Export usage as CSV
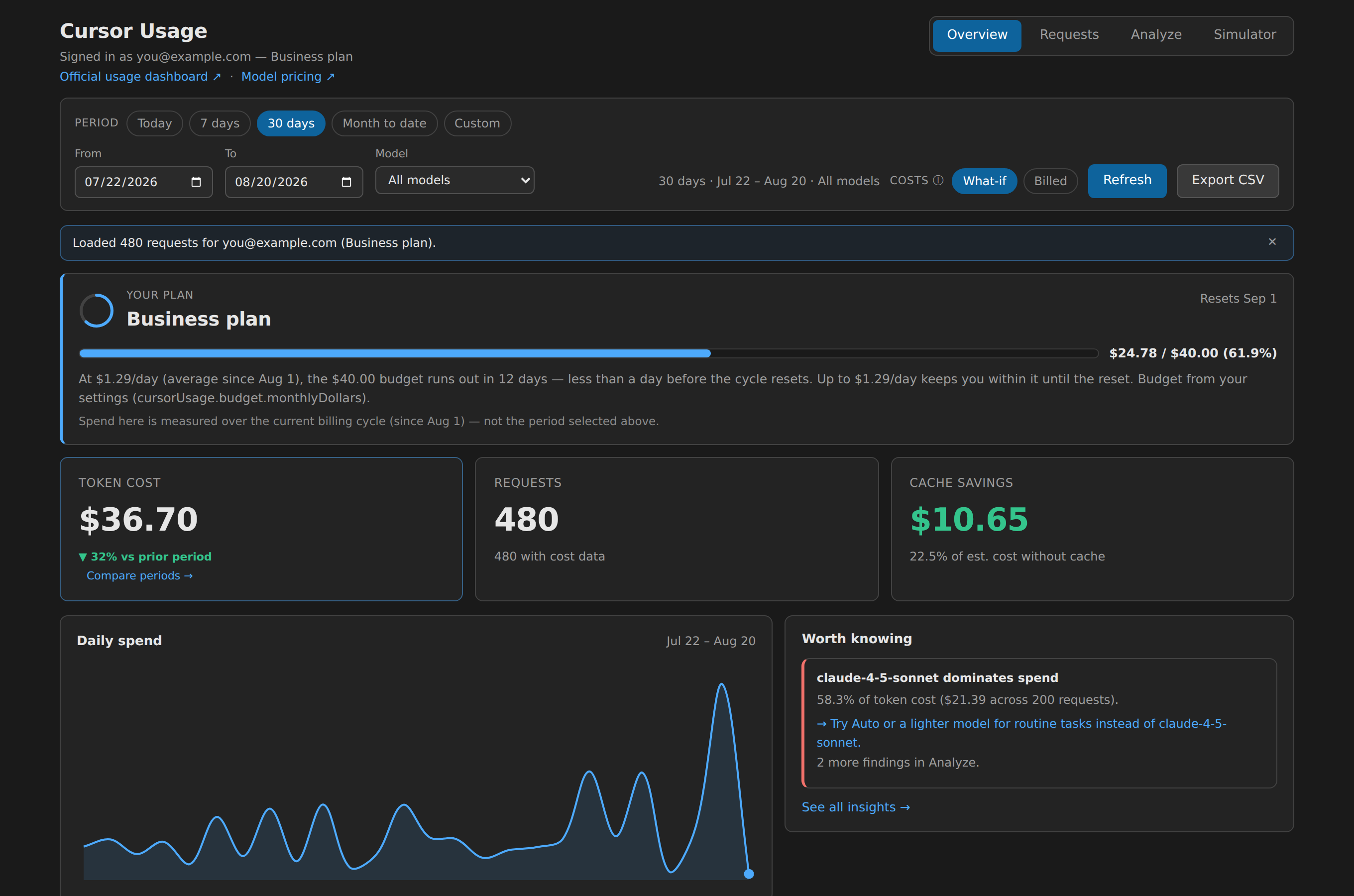Viewport: 1354px width, 896px height. click(x=1228, y=181)
